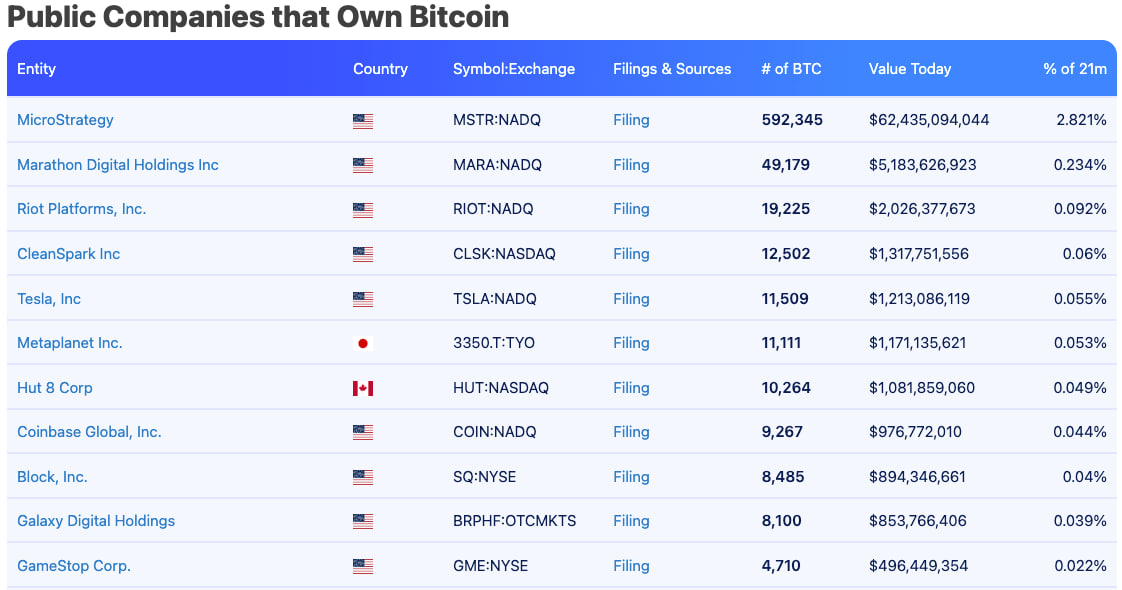The height and width of the screenshot is (590, 1122).
Task: Click the Canada flag icon for Hut 8
Action: tap(363, 388)
